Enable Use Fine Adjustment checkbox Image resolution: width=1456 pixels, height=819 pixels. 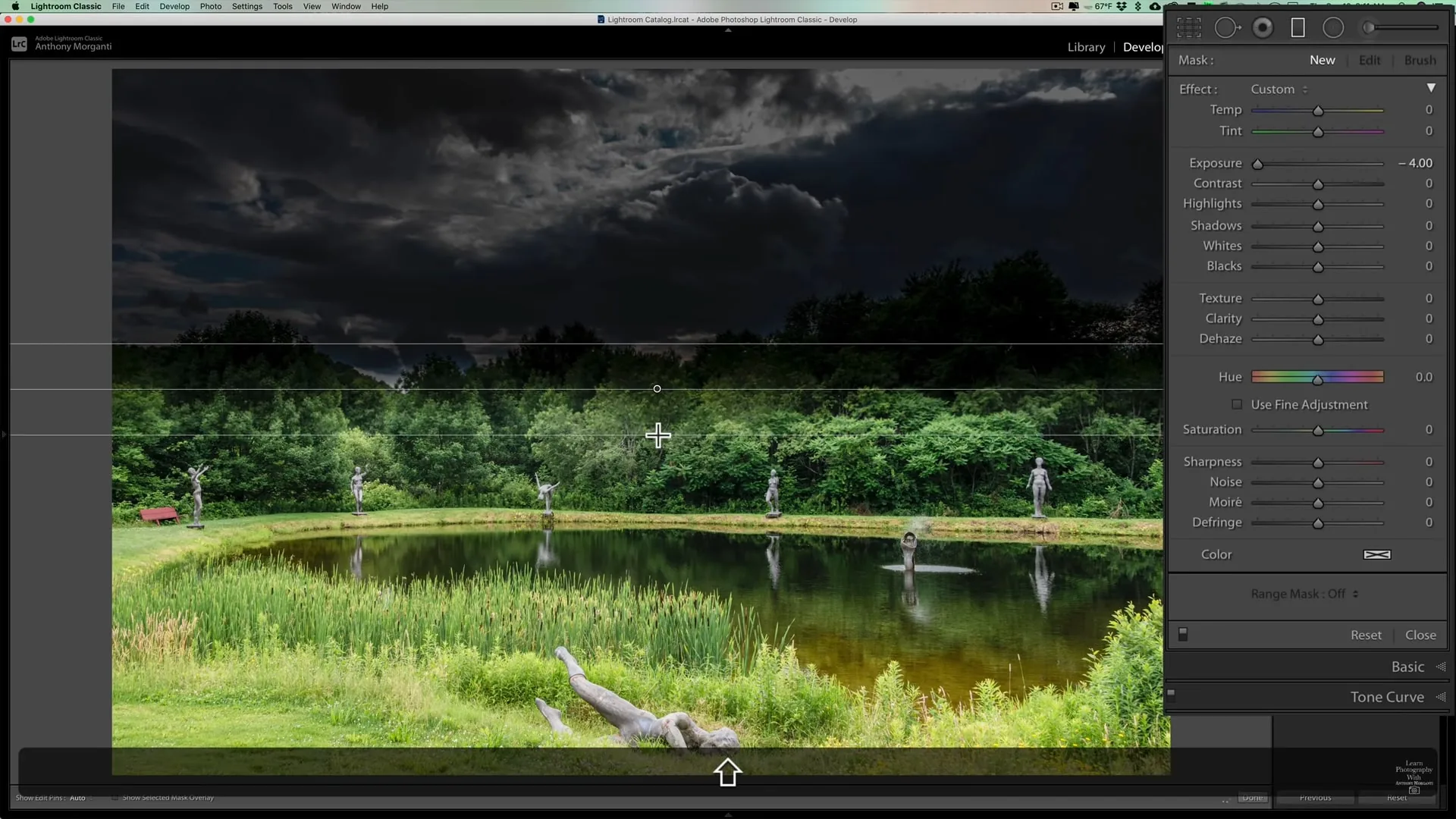tap(1237, 404)
